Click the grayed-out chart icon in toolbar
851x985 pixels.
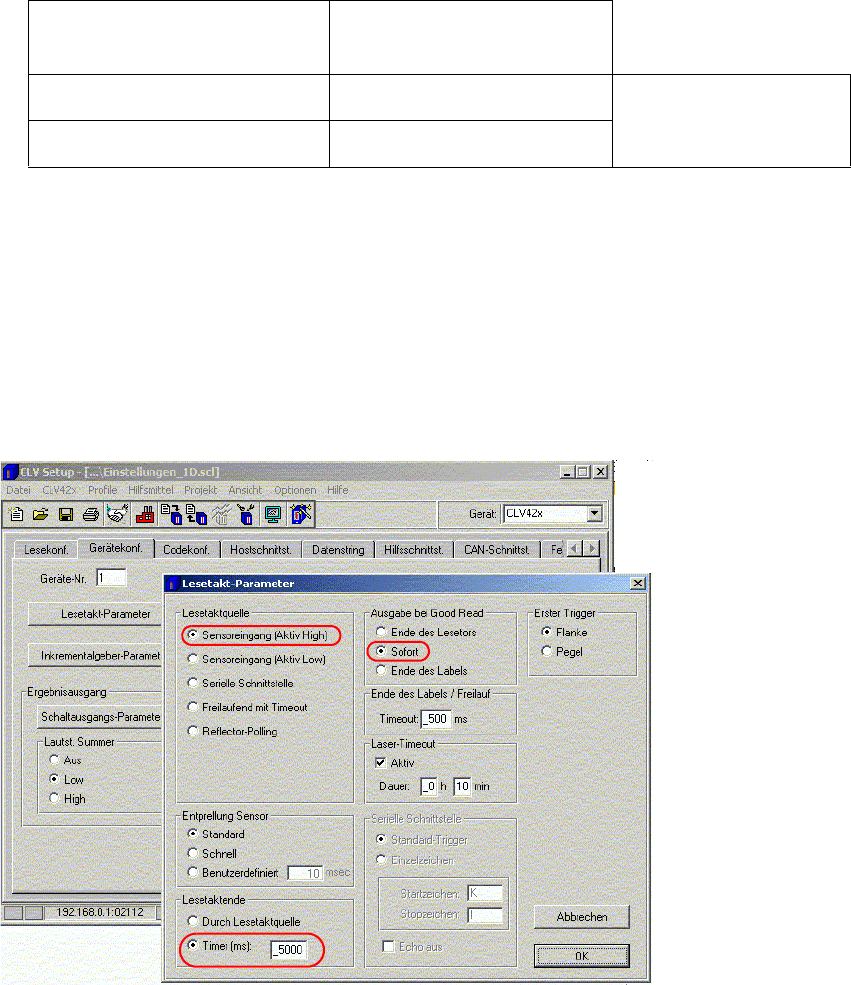coord(221,514)
